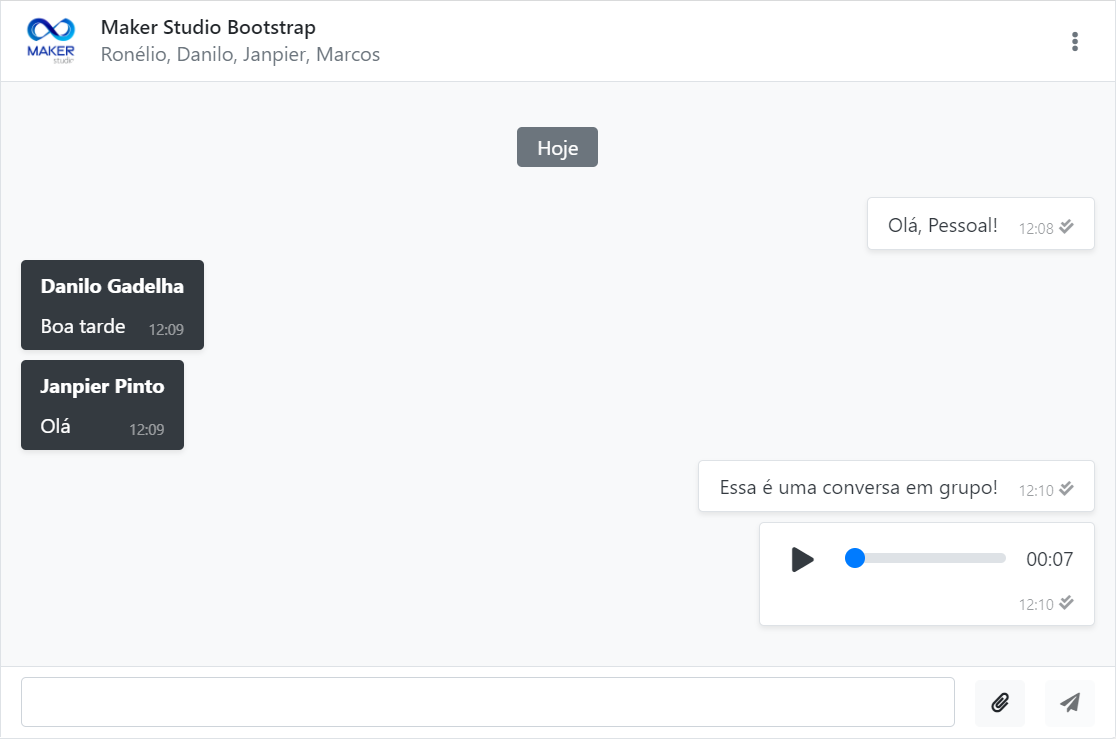This screenshot has width=1116, height=739.
Task: Select the Danilo Gadelha sender name
Action: tap(112, 286)
